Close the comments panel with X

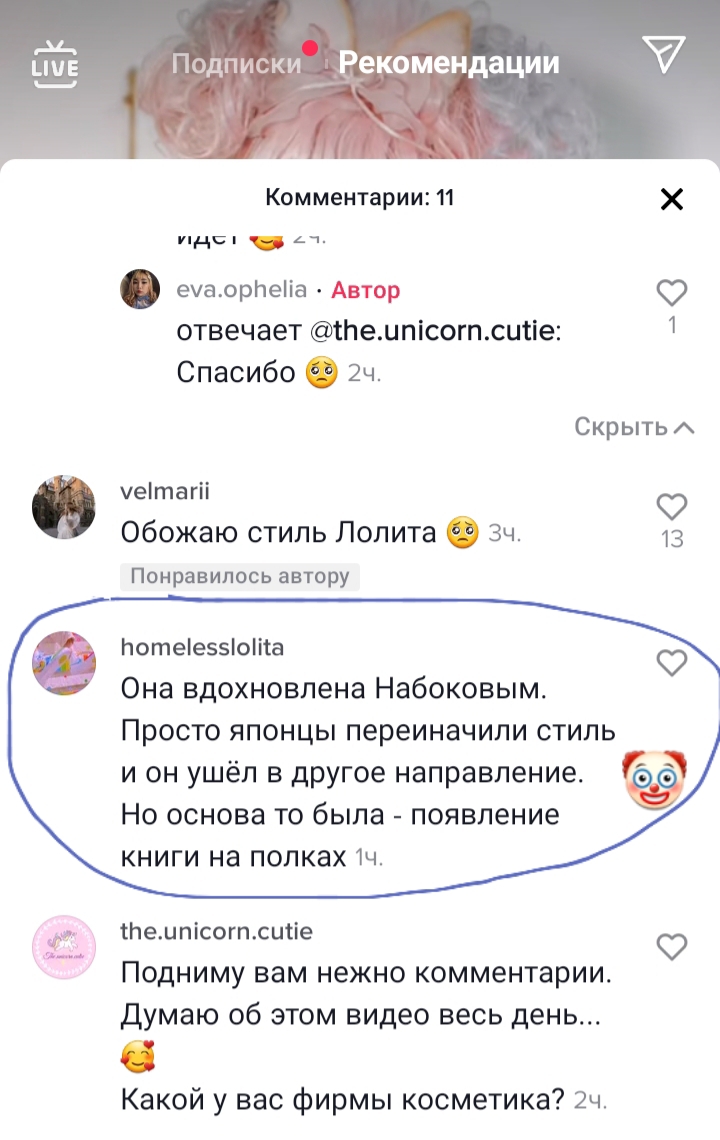[x=672, y=198]
